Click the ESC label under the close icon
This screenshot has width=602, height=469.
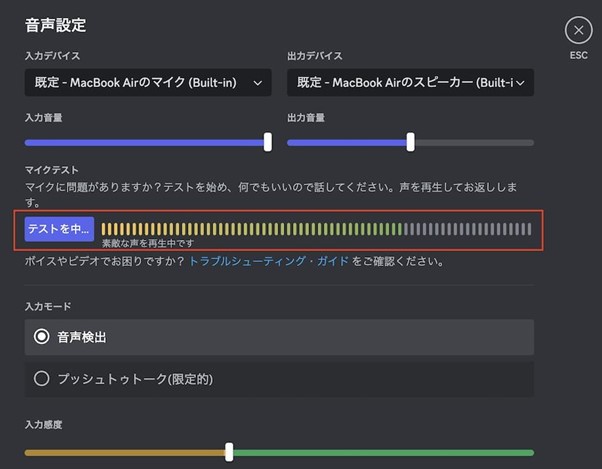[x=579, y=56]
